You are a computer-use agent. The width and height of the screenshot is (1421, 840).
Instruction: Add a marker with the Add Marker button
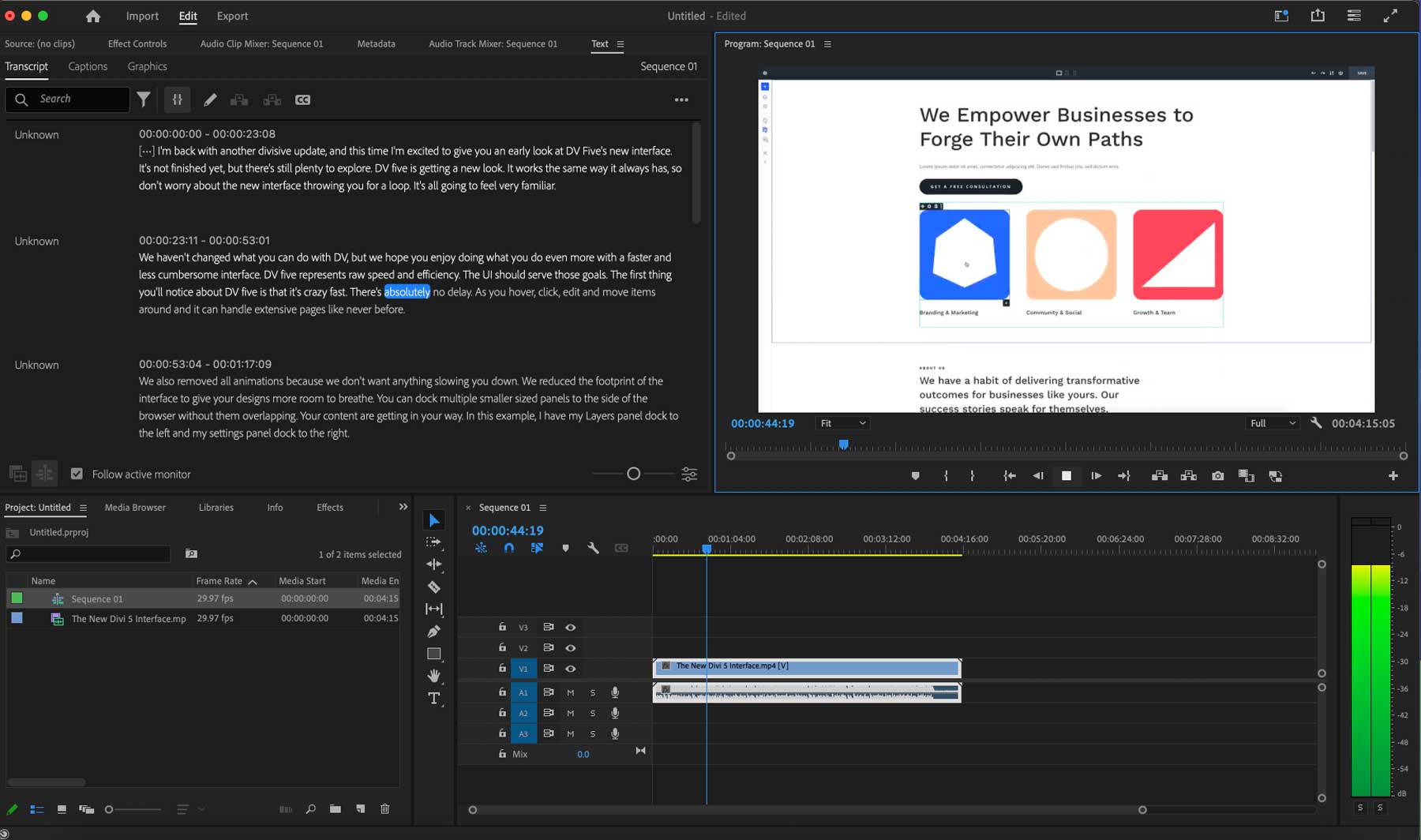(915, 475)
